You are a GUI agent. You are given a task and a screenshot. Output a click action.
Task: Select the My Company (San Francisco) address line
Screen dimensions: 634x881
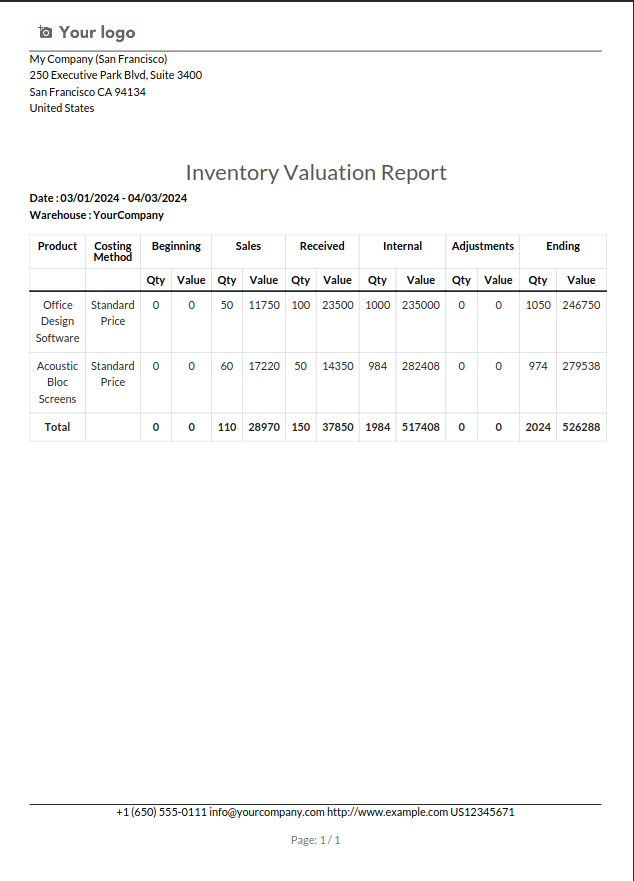[x=98, y=59]
